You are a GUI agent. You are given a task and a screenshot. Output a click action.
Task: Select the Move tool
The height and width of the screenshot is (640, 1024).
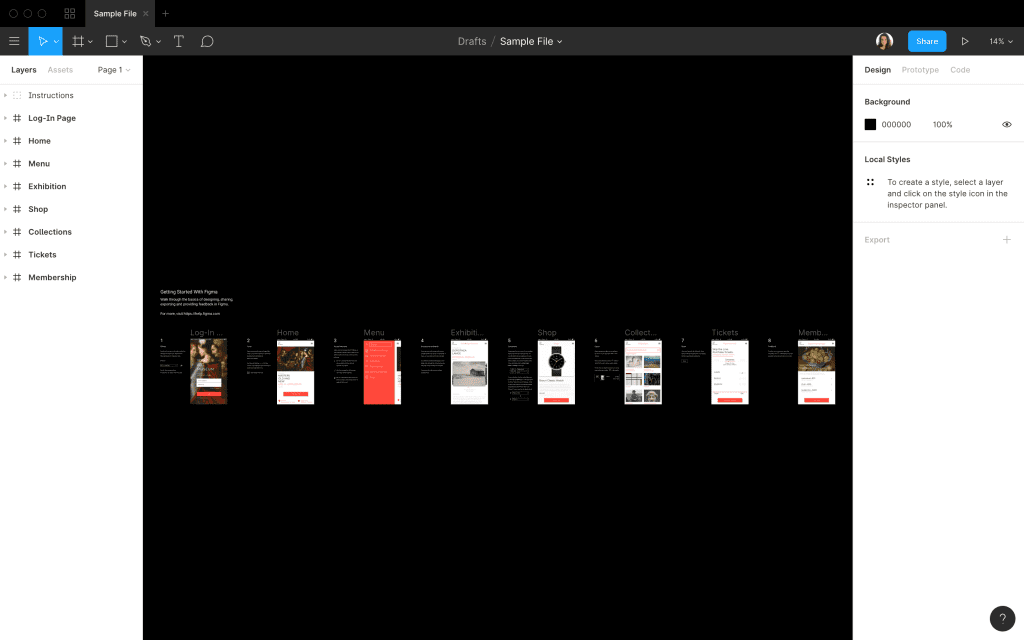(42, 41)
